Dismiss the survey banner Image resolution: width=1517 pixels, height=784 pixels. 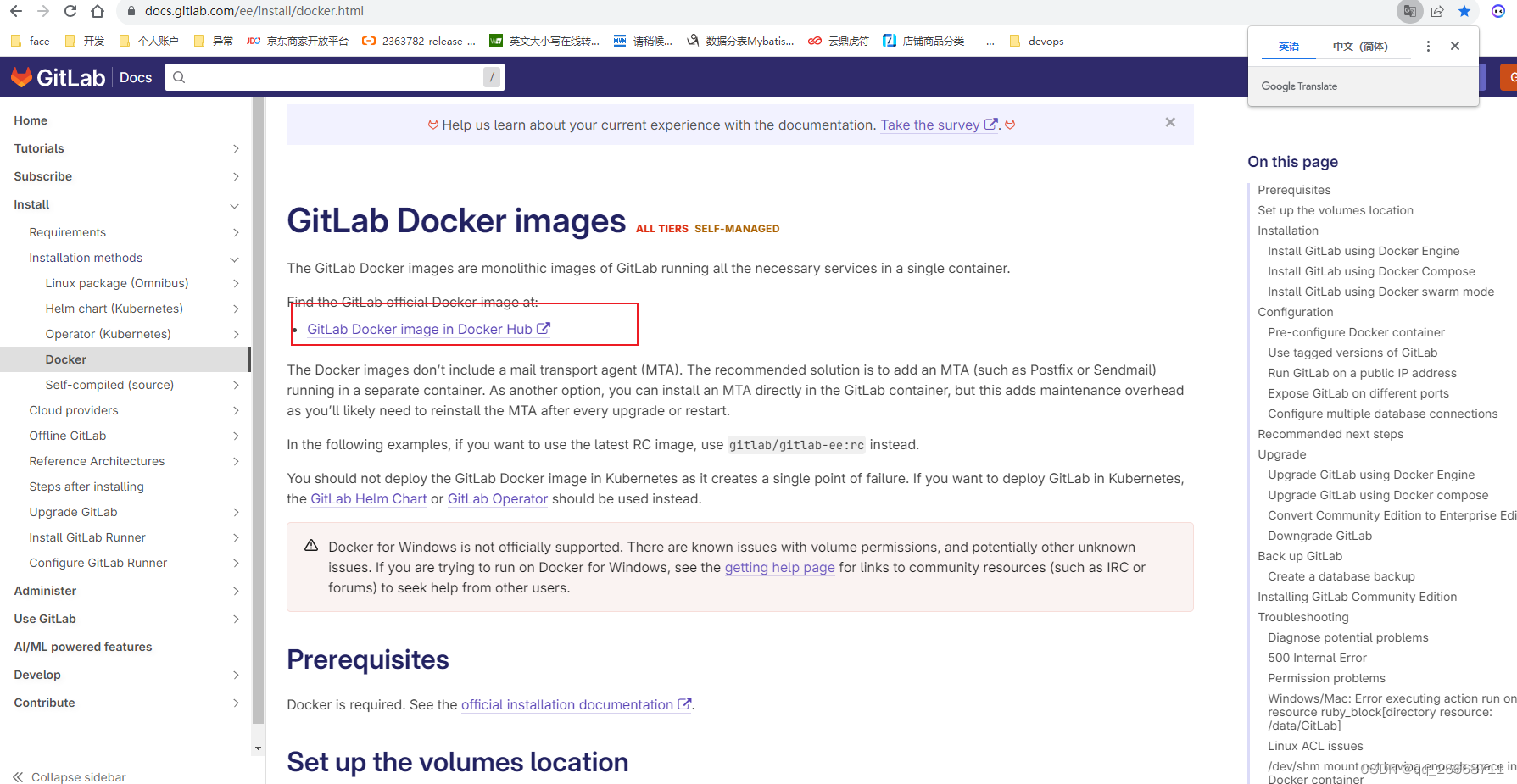1170,123
